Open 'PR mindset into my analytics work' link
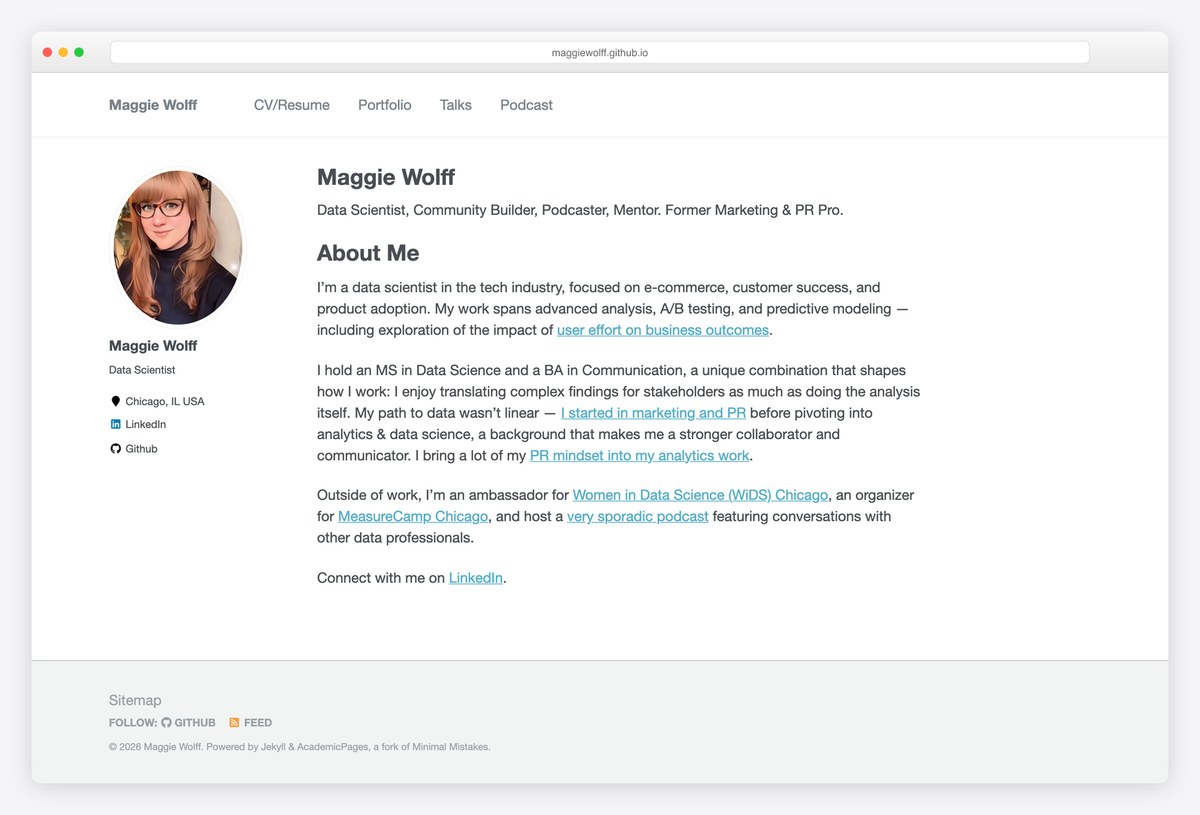Image resolution: width=1200 pixels, height=815 pixels. [639, 455]
